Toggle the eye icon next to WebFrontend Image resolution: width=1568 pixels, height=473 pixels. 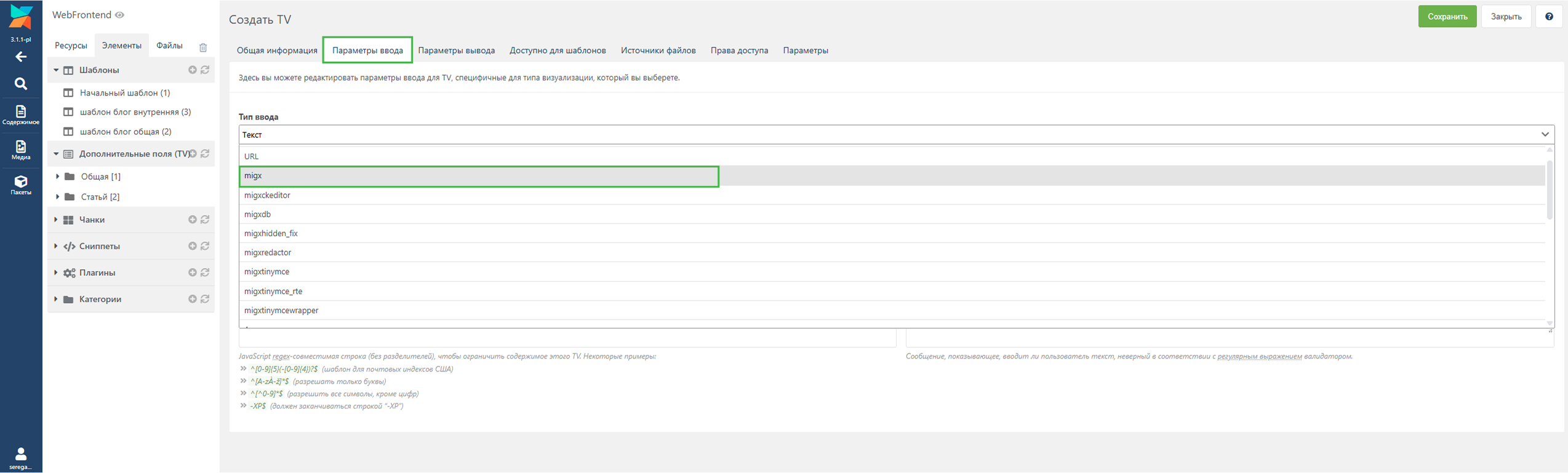click(x=120, y=15)
